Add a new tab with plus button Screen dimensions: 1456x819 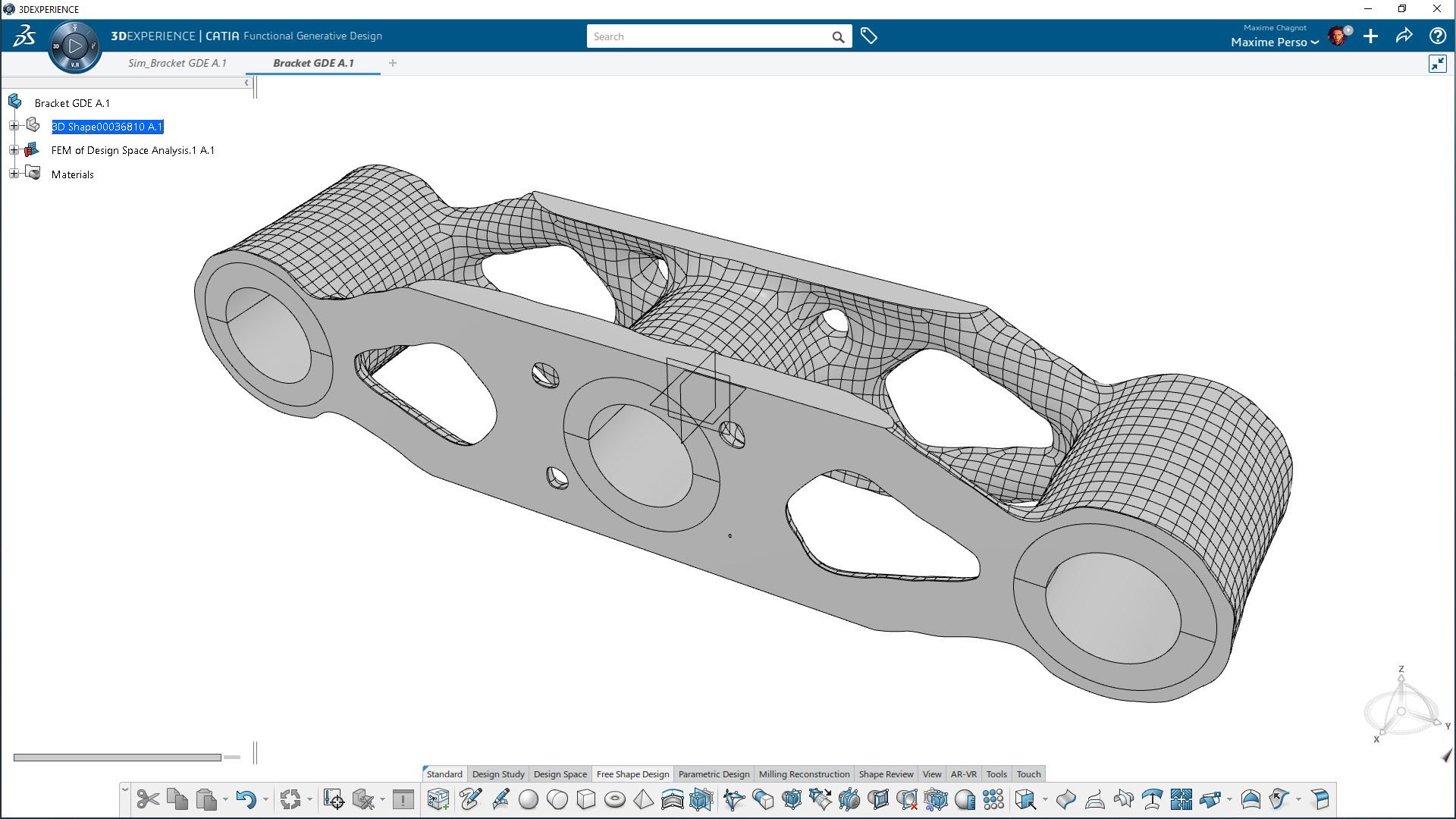click(x=393, y=63)
